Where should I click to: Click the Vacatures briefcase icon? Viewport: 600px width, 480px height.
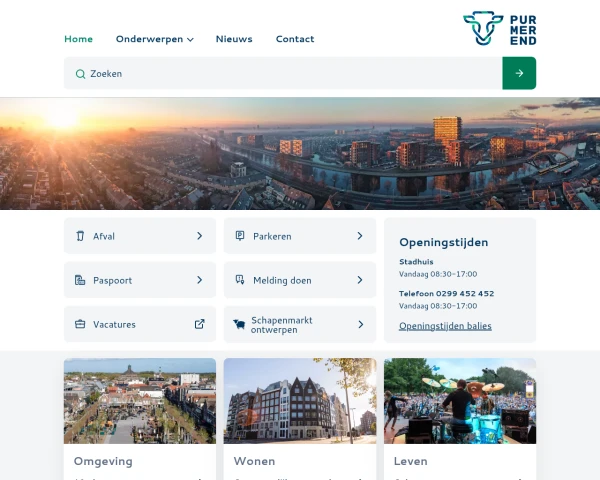click(80, 324)
